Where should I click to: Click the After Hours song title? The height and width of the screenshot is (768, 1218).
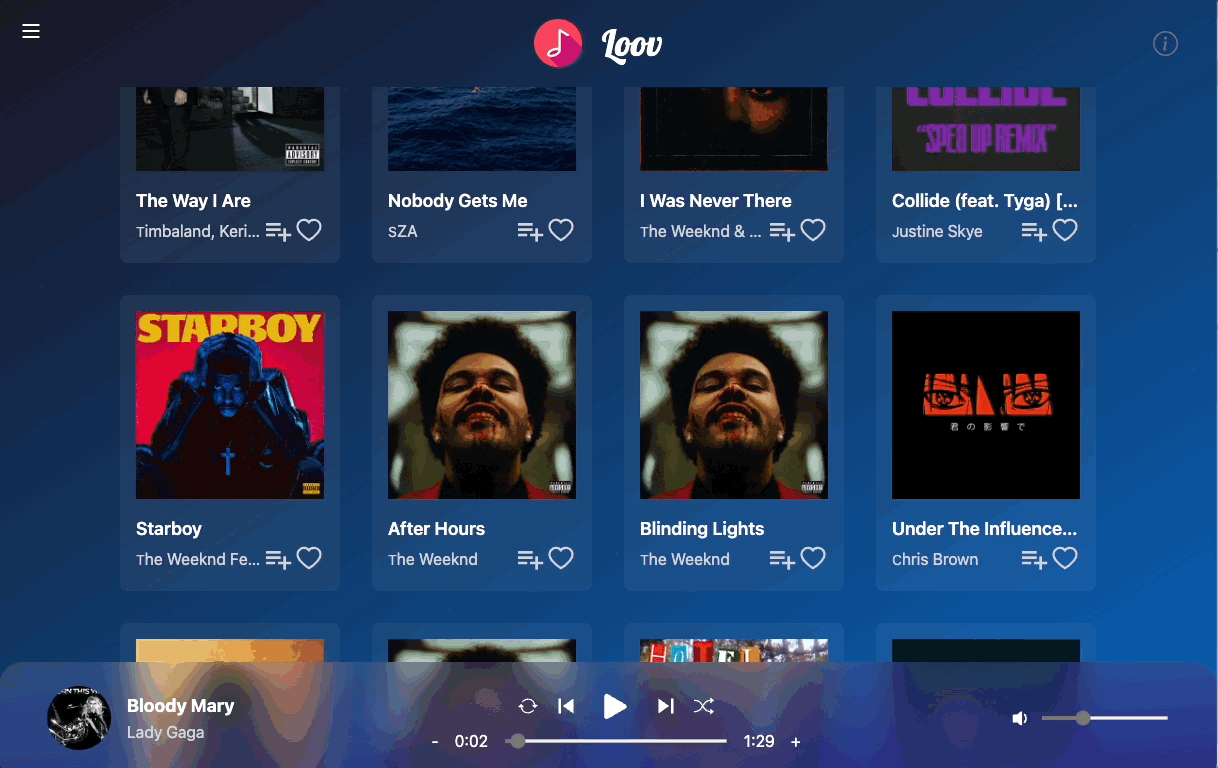pyautogui.click(x=436, y=529)
